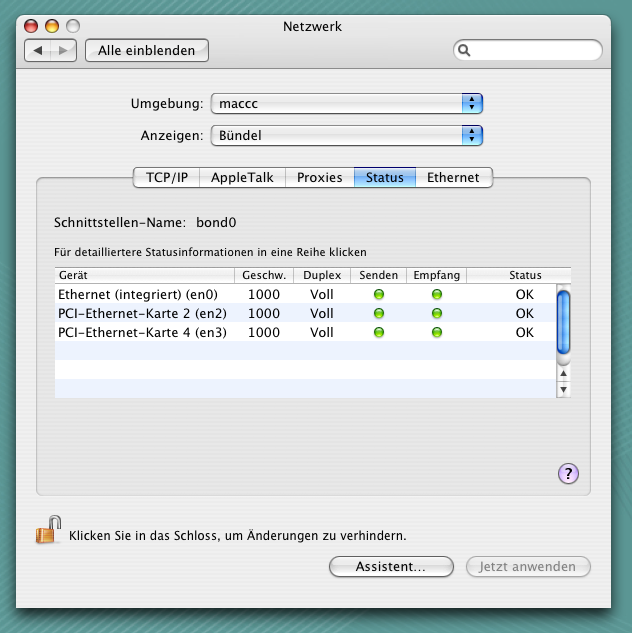Click the Duplex column header
This screenshot has height=633, width=632.
pos(322,275)
